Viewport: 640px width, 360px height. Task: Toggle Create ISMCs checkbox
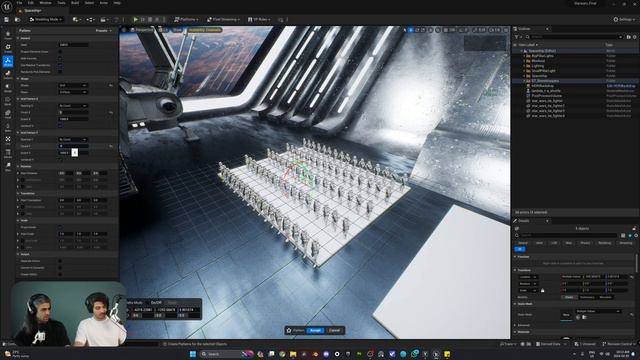click(60, 274)
